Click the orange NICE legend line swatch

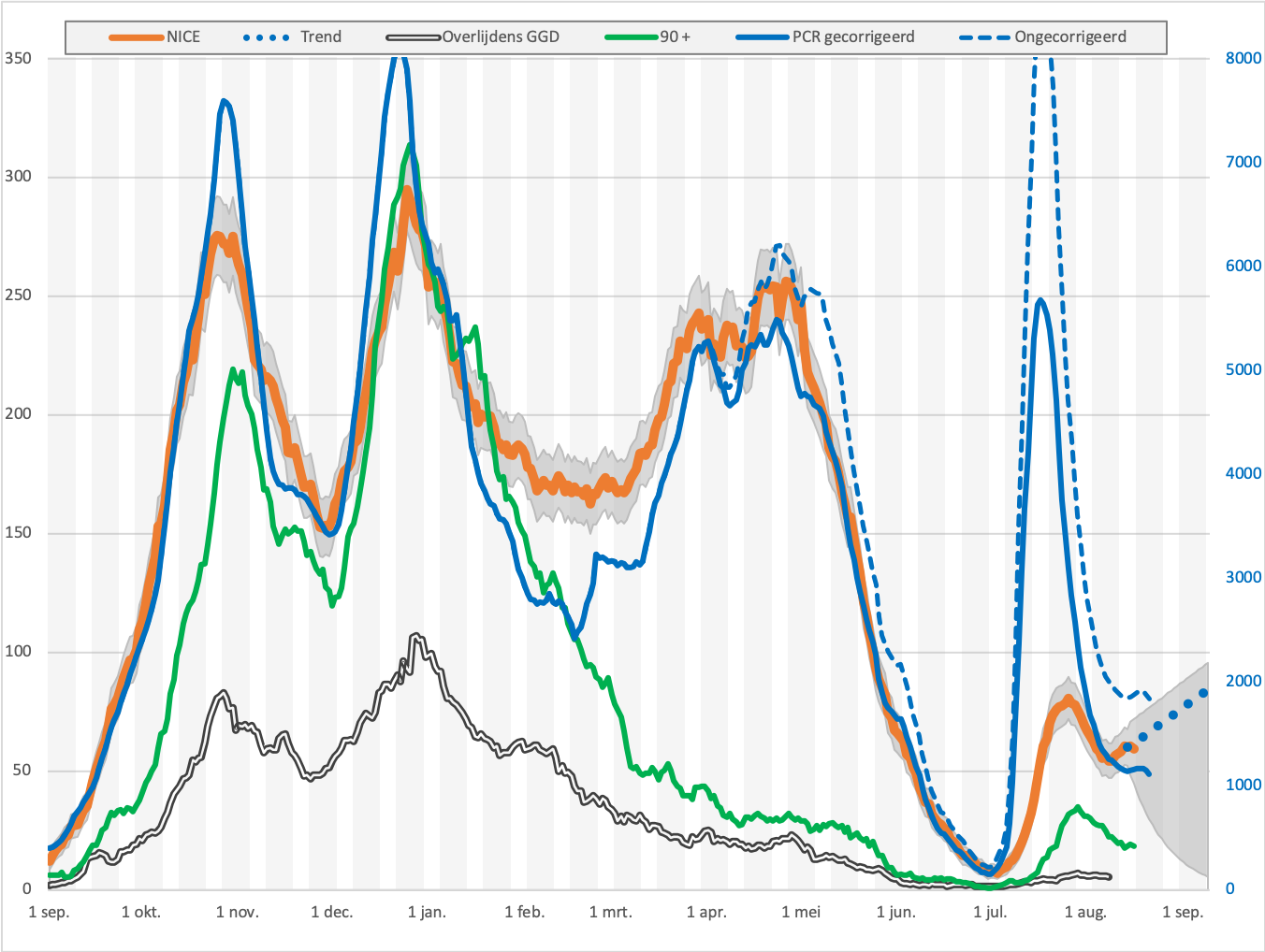click(137, 37)
